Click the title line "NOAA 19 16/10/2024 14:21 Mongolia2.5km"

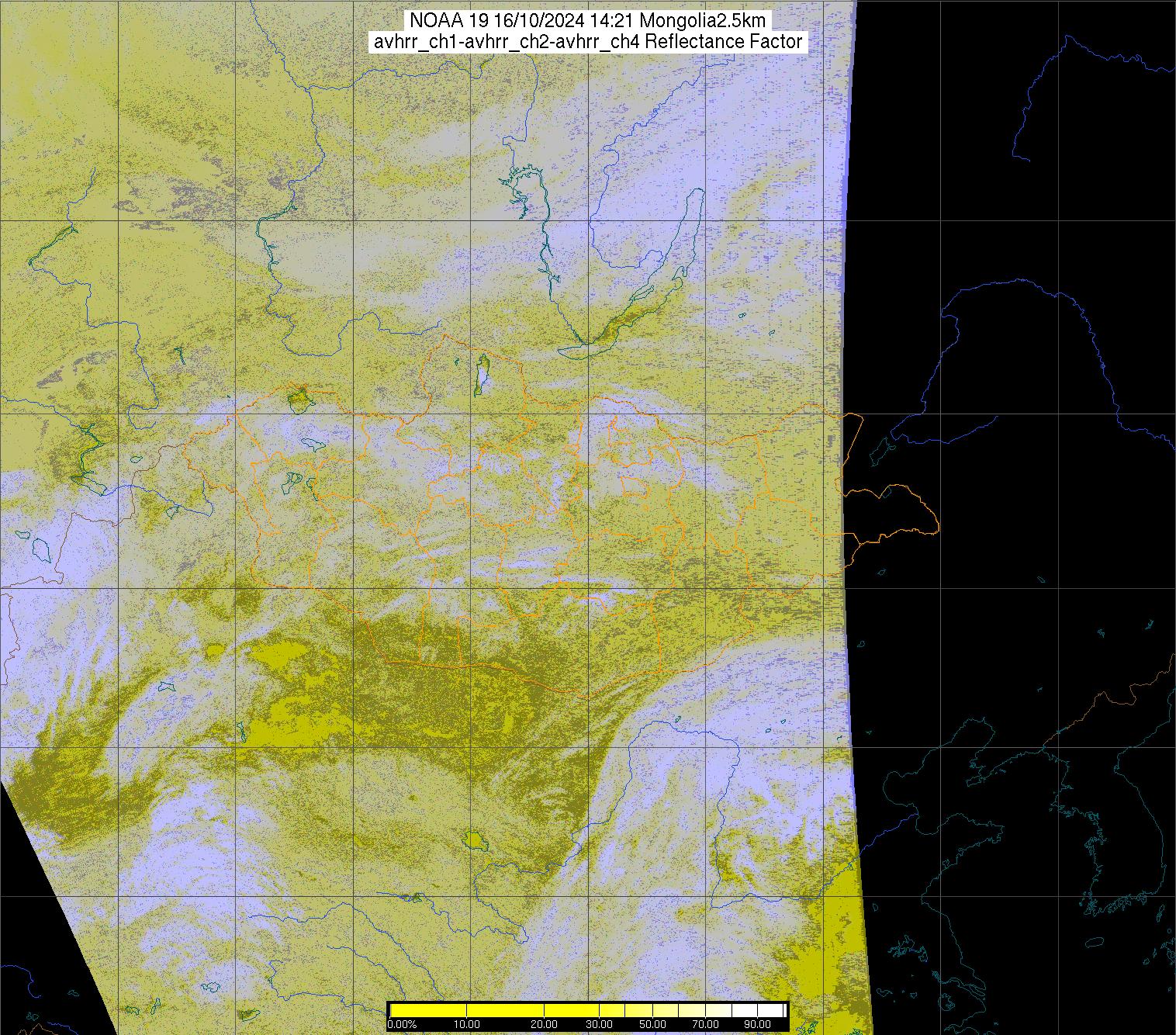588,20
